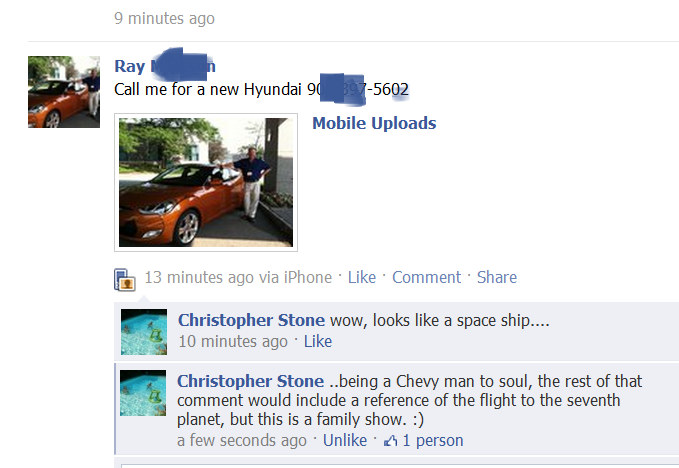Open Ray's profile picture thumbnail
The image size is (679, 468).
pos(64,92)
